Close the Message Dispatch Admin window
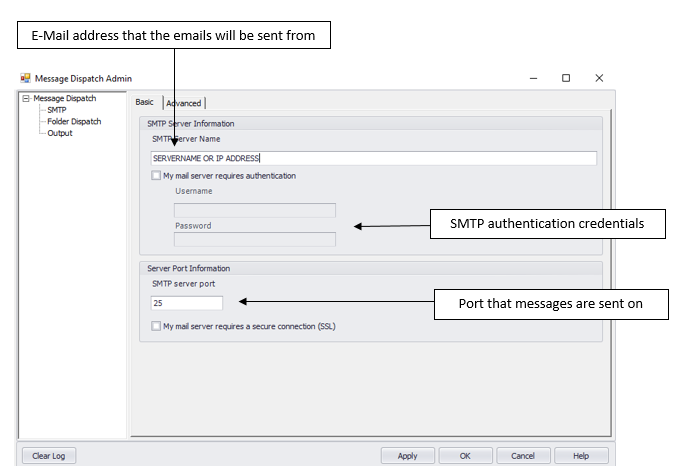691x473 pixels. 599,78
